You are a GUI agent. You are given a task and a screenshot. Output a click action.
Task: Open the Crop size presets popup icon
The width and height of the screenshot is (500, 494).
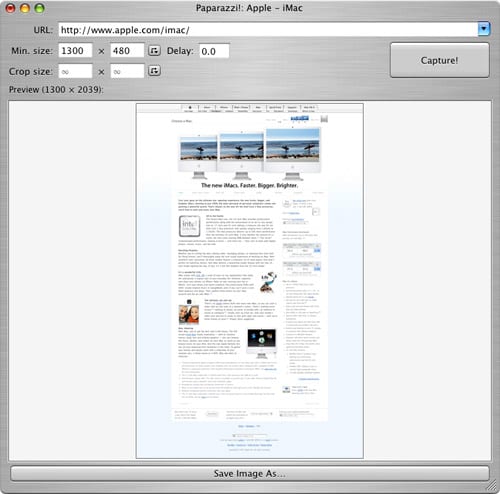(x=154, y=71)
